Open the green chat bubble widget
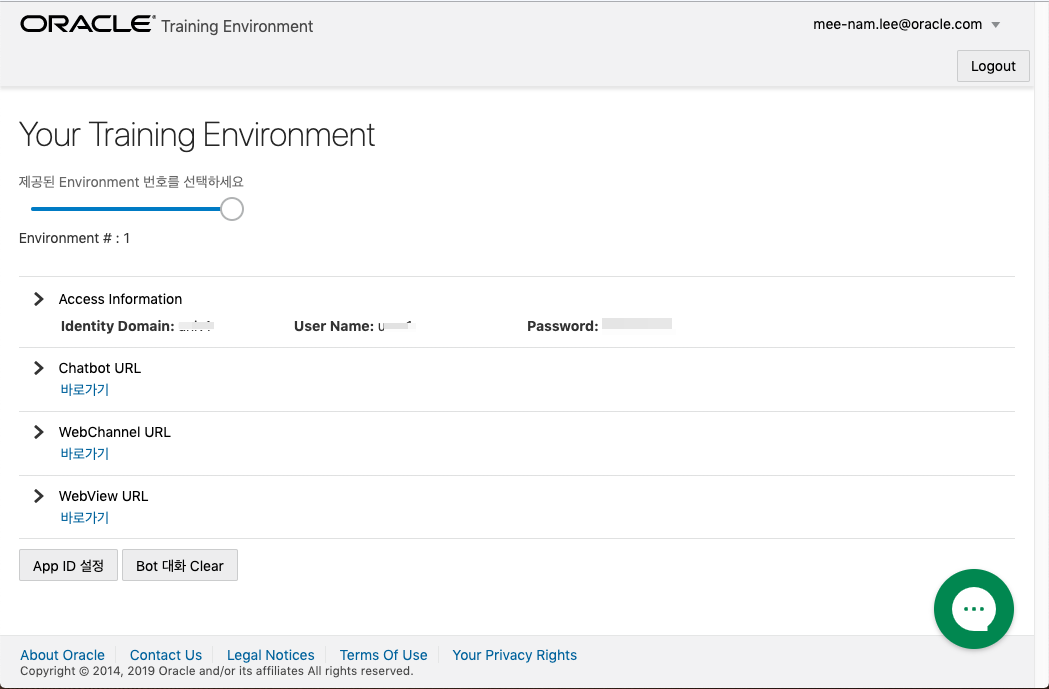Viewport: 1049px width, 689px height. click(973, 609)
